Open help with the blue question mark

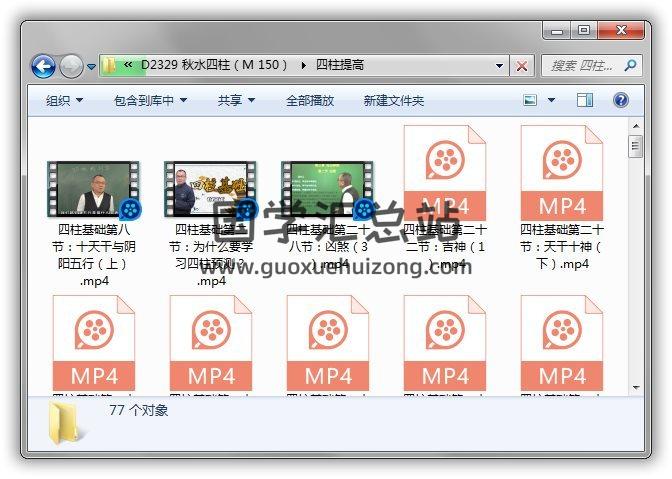[x=621, y=100]
